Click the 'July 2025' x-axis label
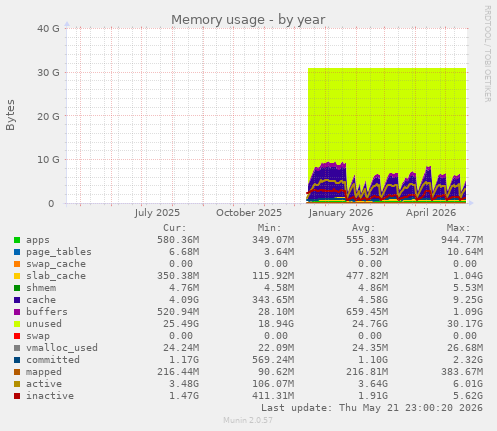This screenshot has height=431, width=497. pyautogui.click(x=157, y=213)
